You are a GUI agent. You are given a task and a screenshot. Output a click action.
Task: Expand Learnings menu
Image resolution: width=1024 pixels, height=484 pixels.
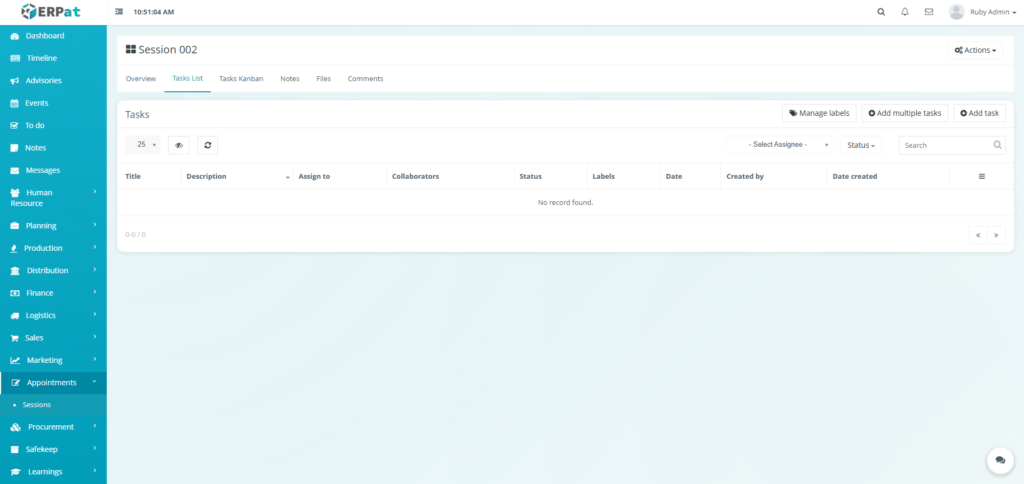click(x=54, y=471)
